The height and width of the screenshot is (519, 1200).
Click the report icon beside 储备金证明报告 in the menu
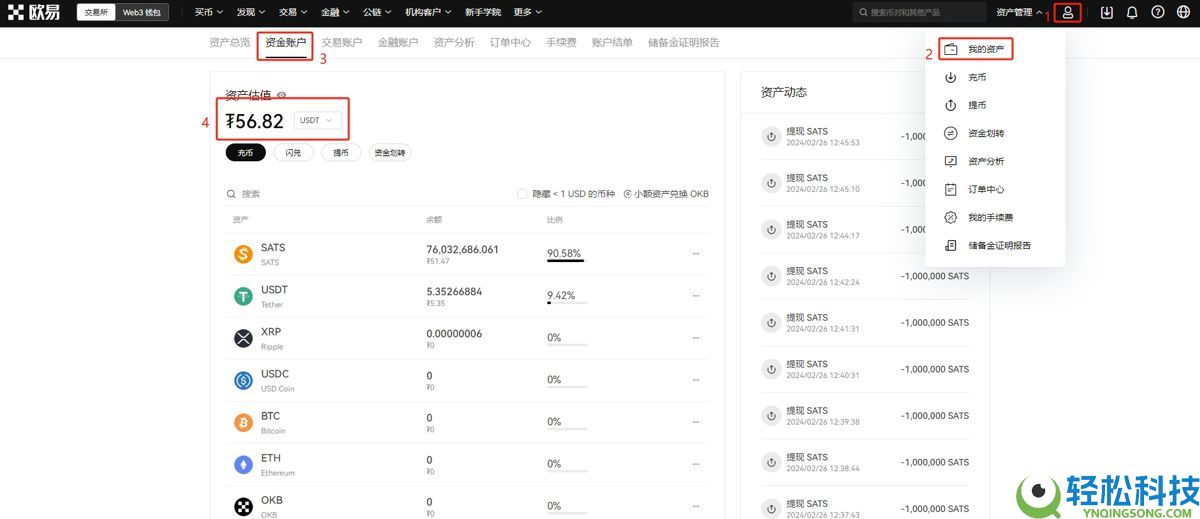(951, 245)
